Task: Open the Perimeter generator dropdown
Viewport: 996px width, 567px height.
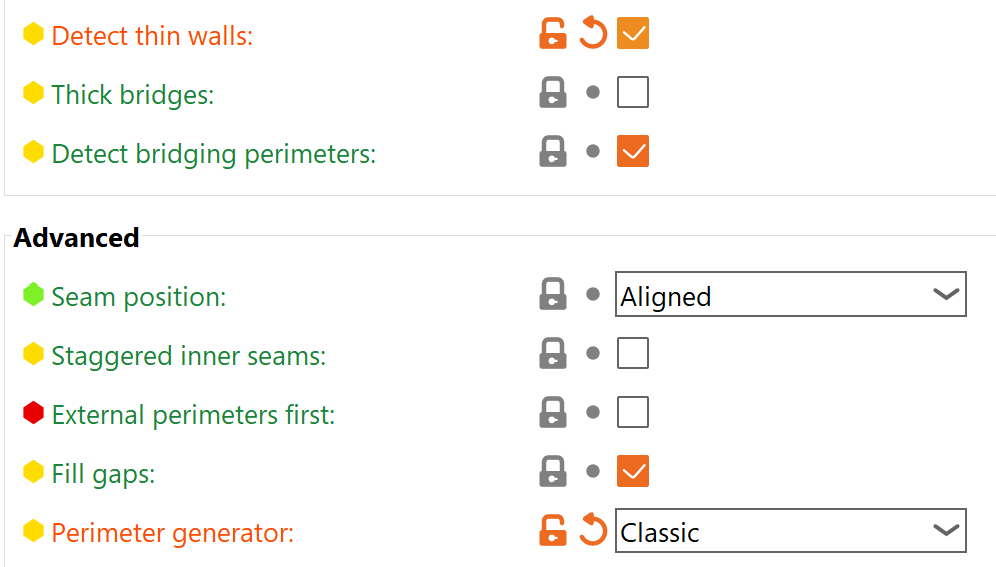Action: point(790,531)
